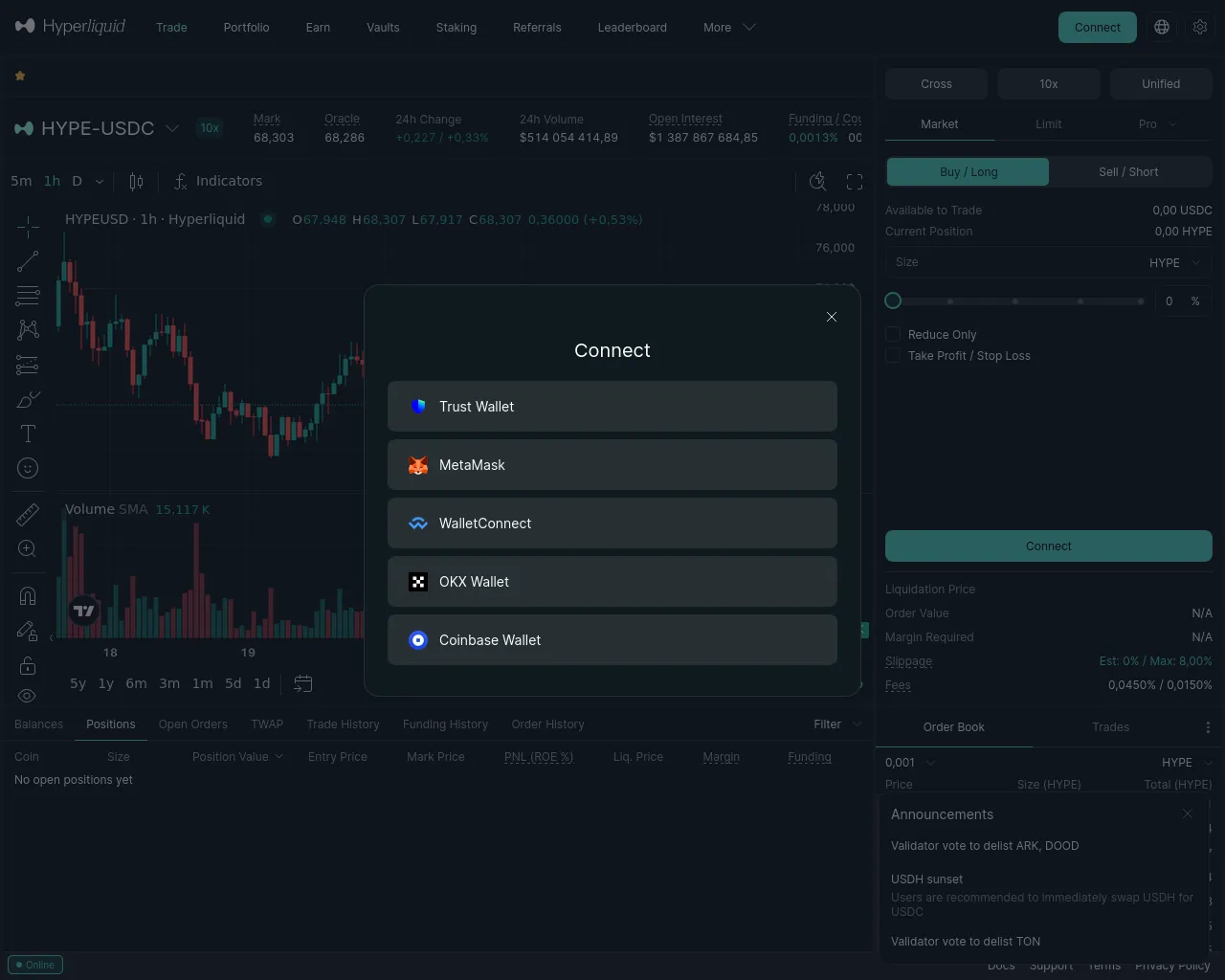This screenshot has height=980, width=1225.
Task: Toggle hide all drawings eye icon
Action: [x=28, y=696]
